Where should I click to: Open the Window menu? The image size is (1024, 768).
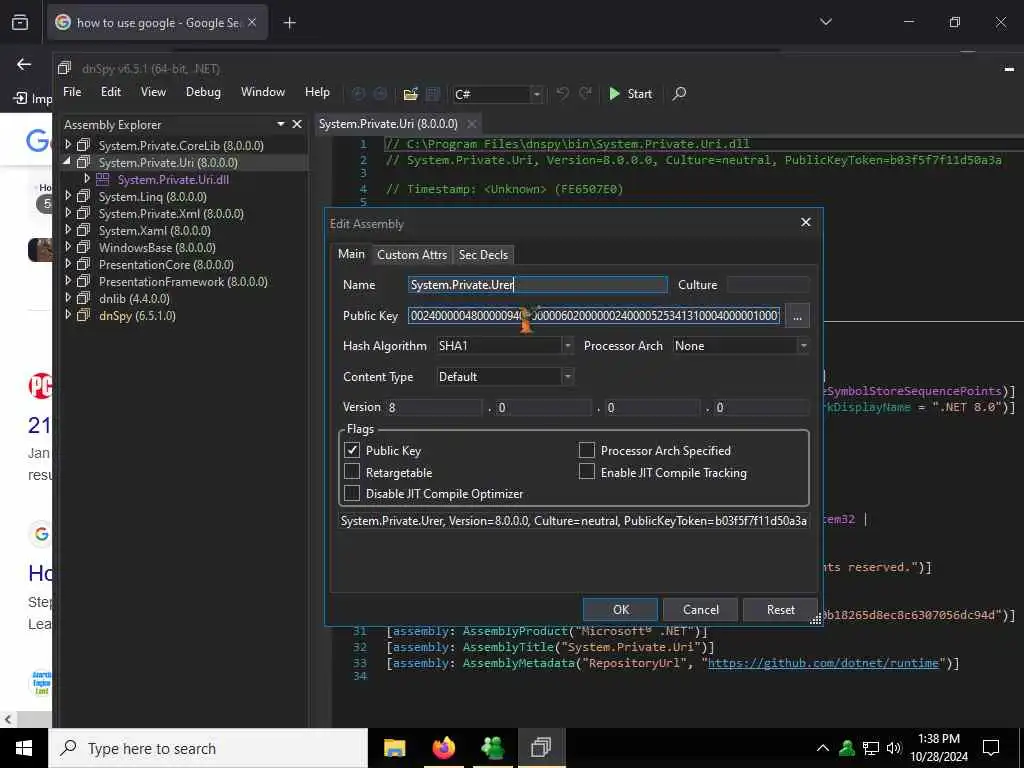pos(263,91)
